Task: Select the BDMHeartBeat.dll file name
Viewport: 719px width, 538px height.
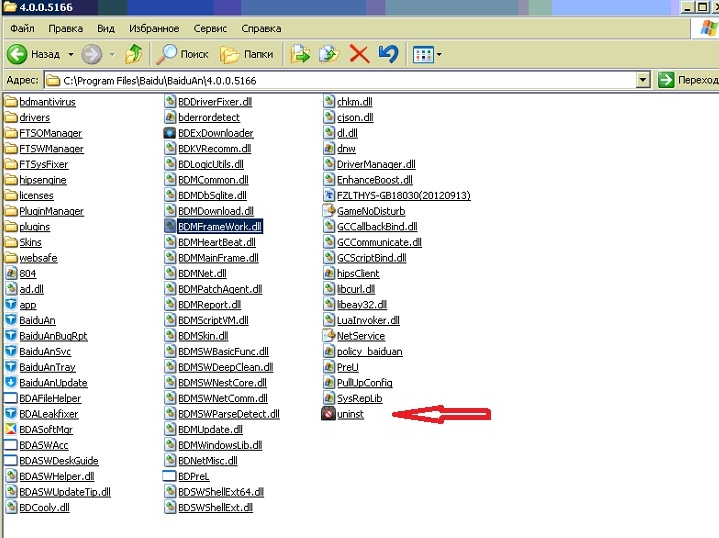Action: point(217,242)
